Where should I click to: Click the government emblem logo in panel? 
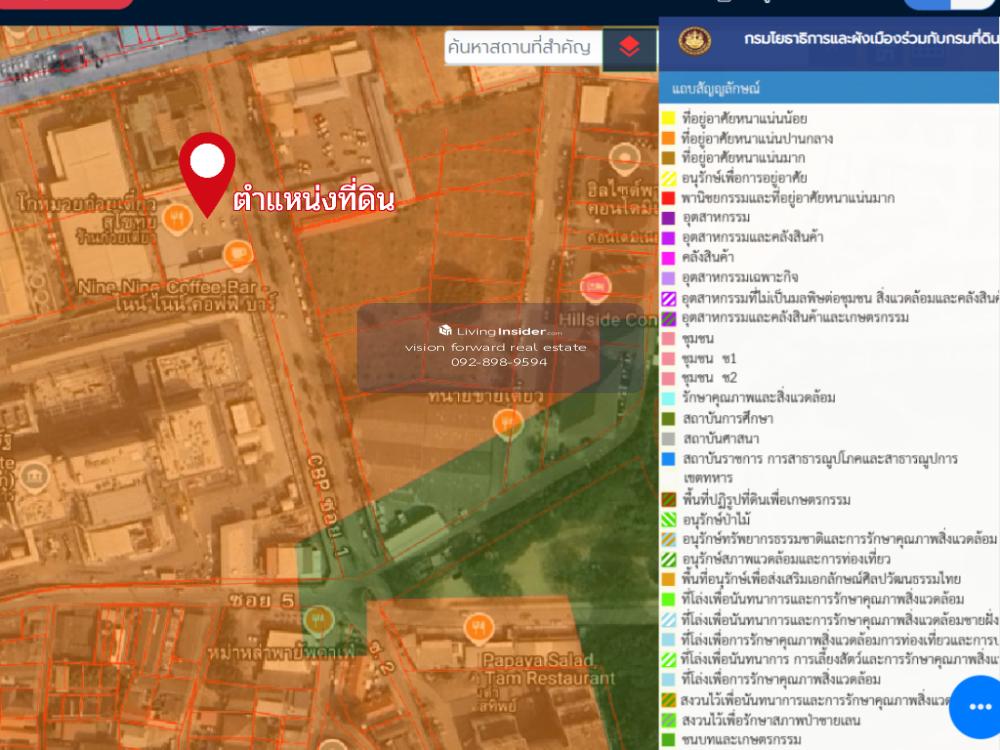pos(694,42)
